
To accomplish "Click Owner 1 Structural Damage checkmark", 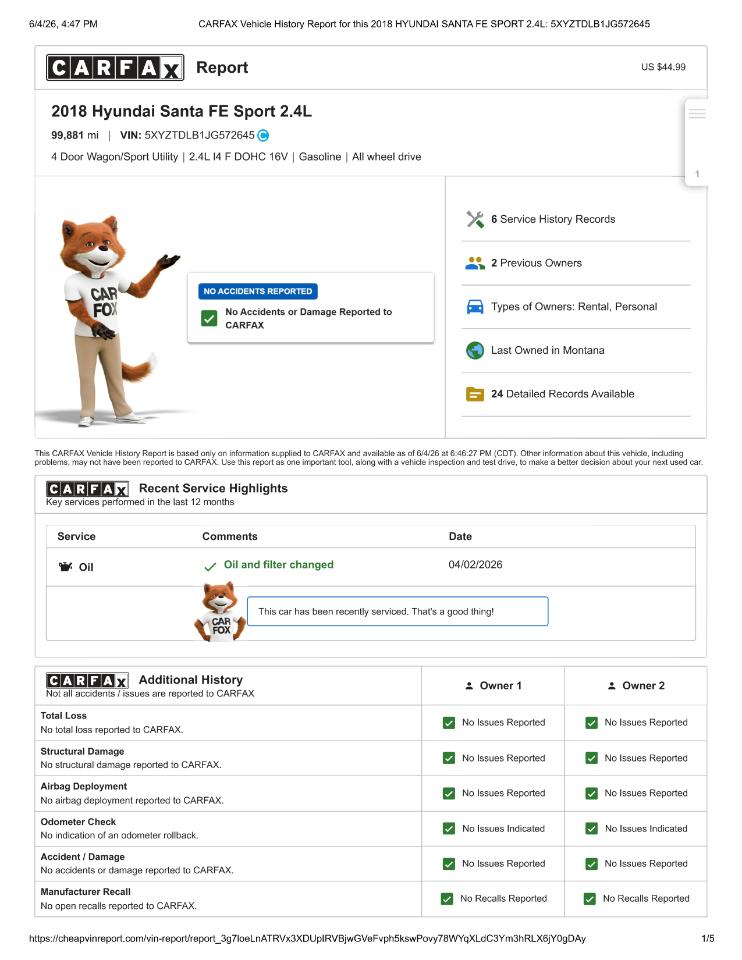I will tap(449, 758).
